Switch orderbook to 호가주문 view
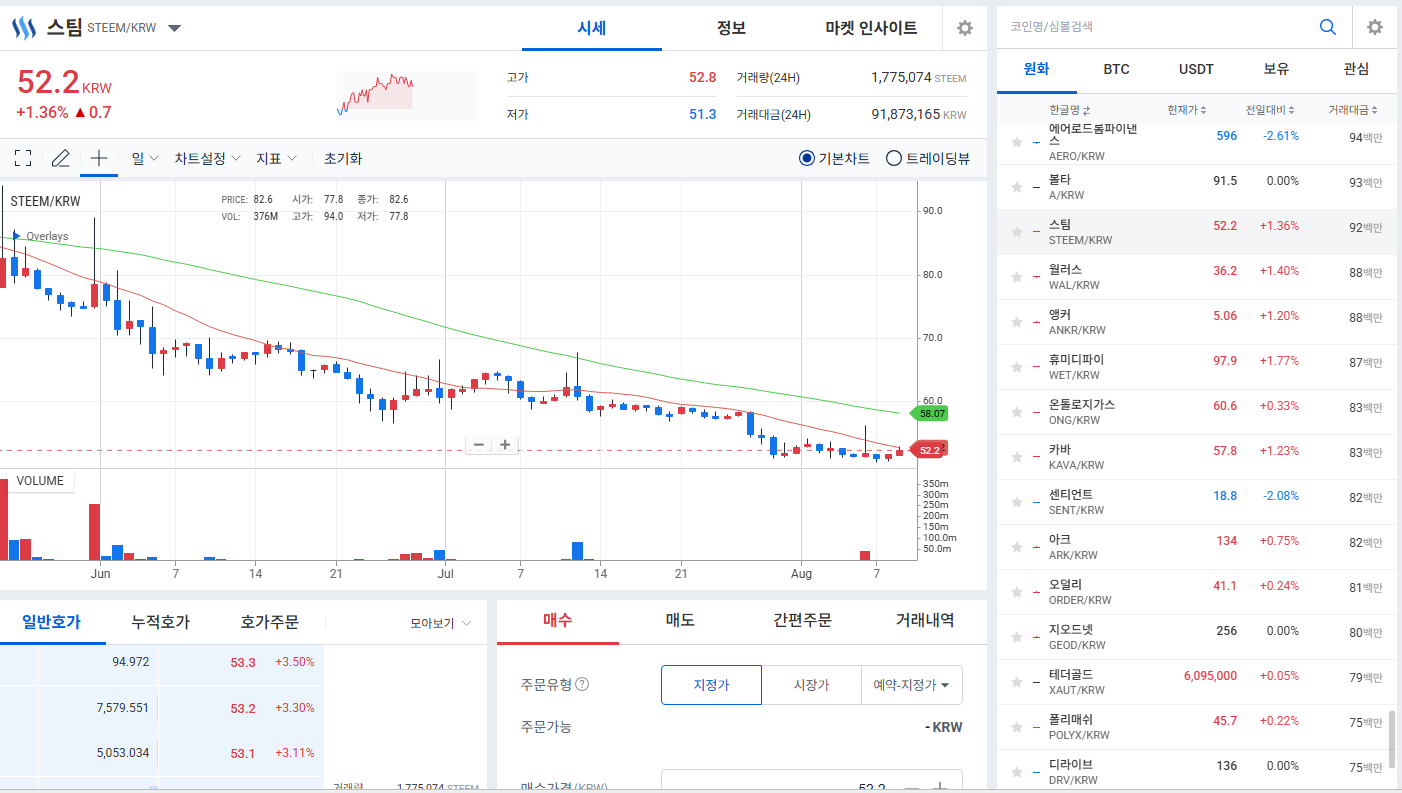The width and height of the screenshot is (1402, 793). pos(270,622)
